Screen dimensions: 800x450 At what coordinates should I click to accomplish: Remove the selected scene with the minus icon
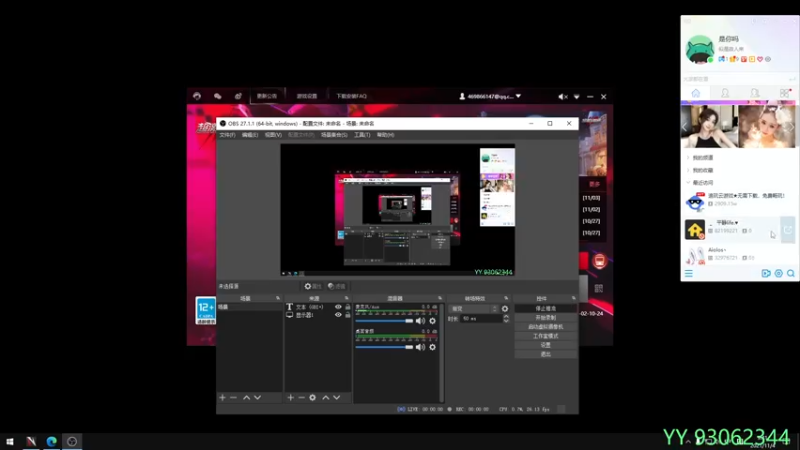(233, 397)
